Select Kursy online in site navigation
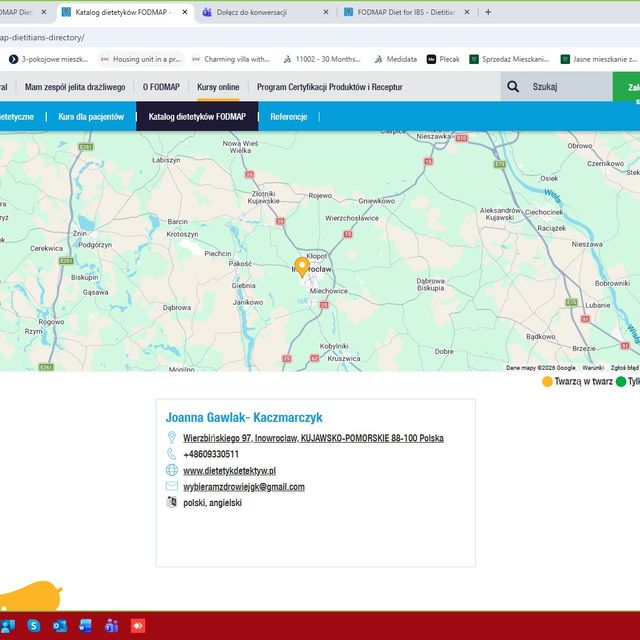 [218, 87]
